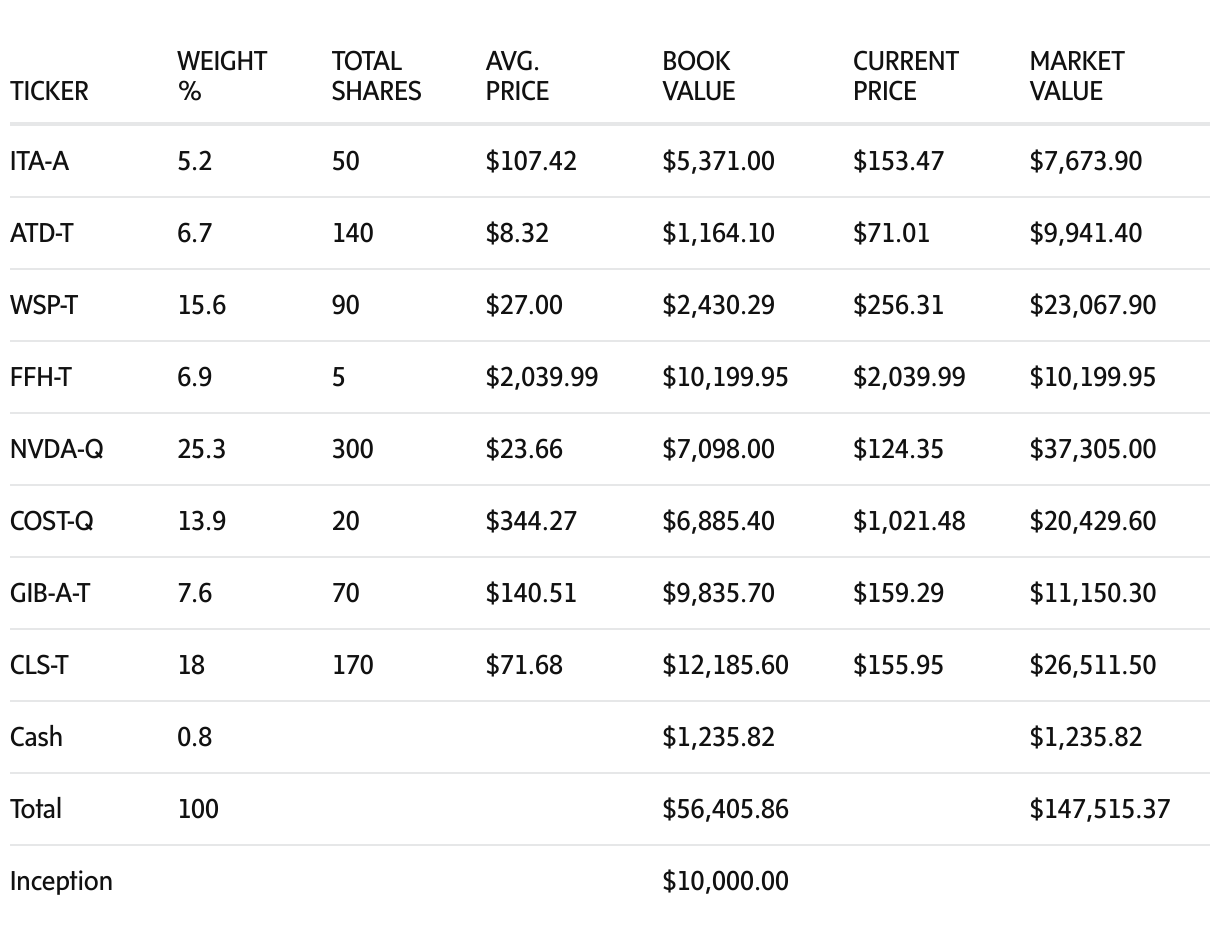Select the GIB-A-T ticker
The height and width of the screenshot is (926, 1220).
pyautogui.click(x=49, y=593)
